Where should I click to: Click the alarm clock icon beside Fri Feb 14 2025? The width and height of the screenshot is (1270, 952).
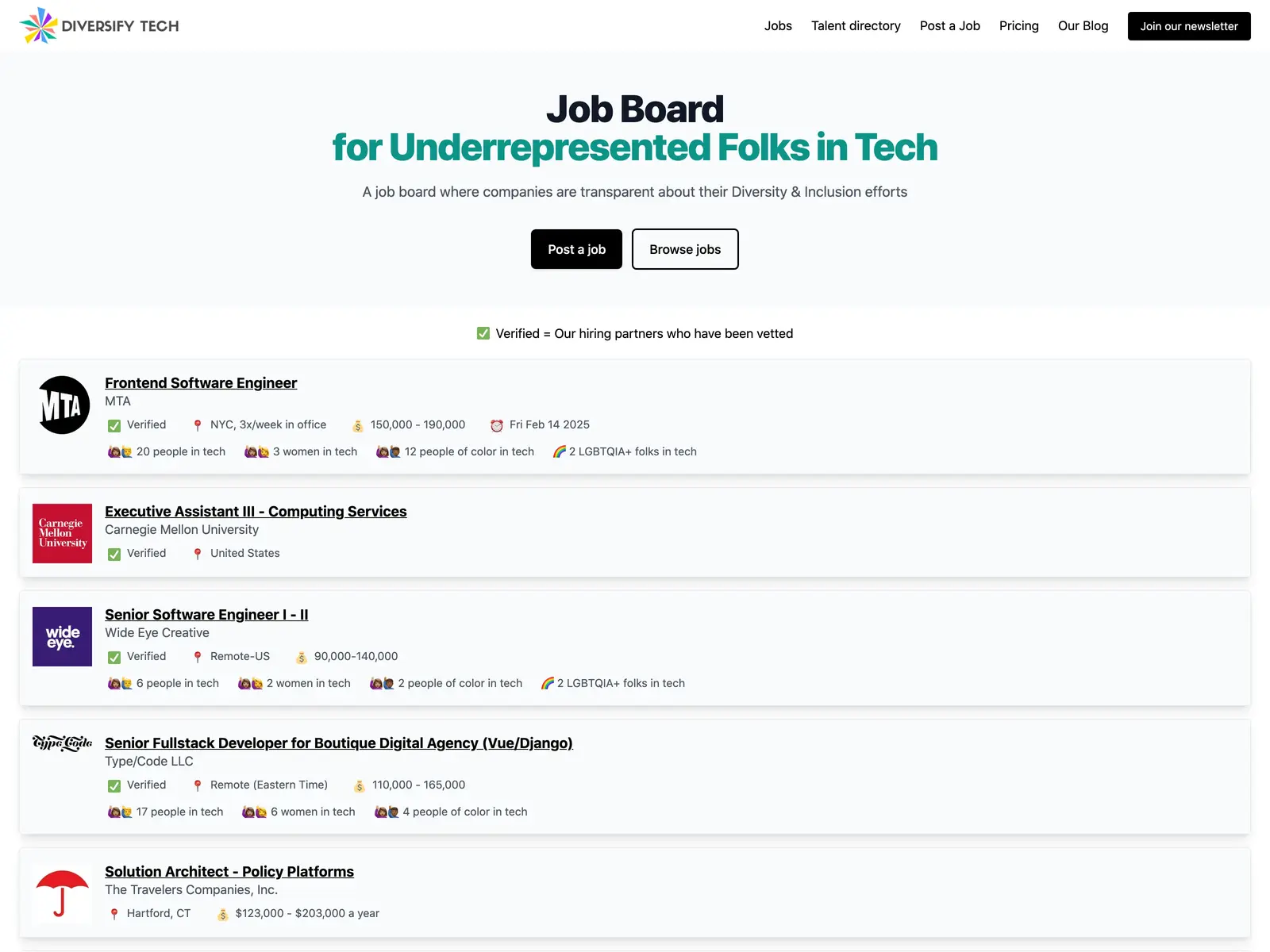pyautogui.click(x=497, y=425)
